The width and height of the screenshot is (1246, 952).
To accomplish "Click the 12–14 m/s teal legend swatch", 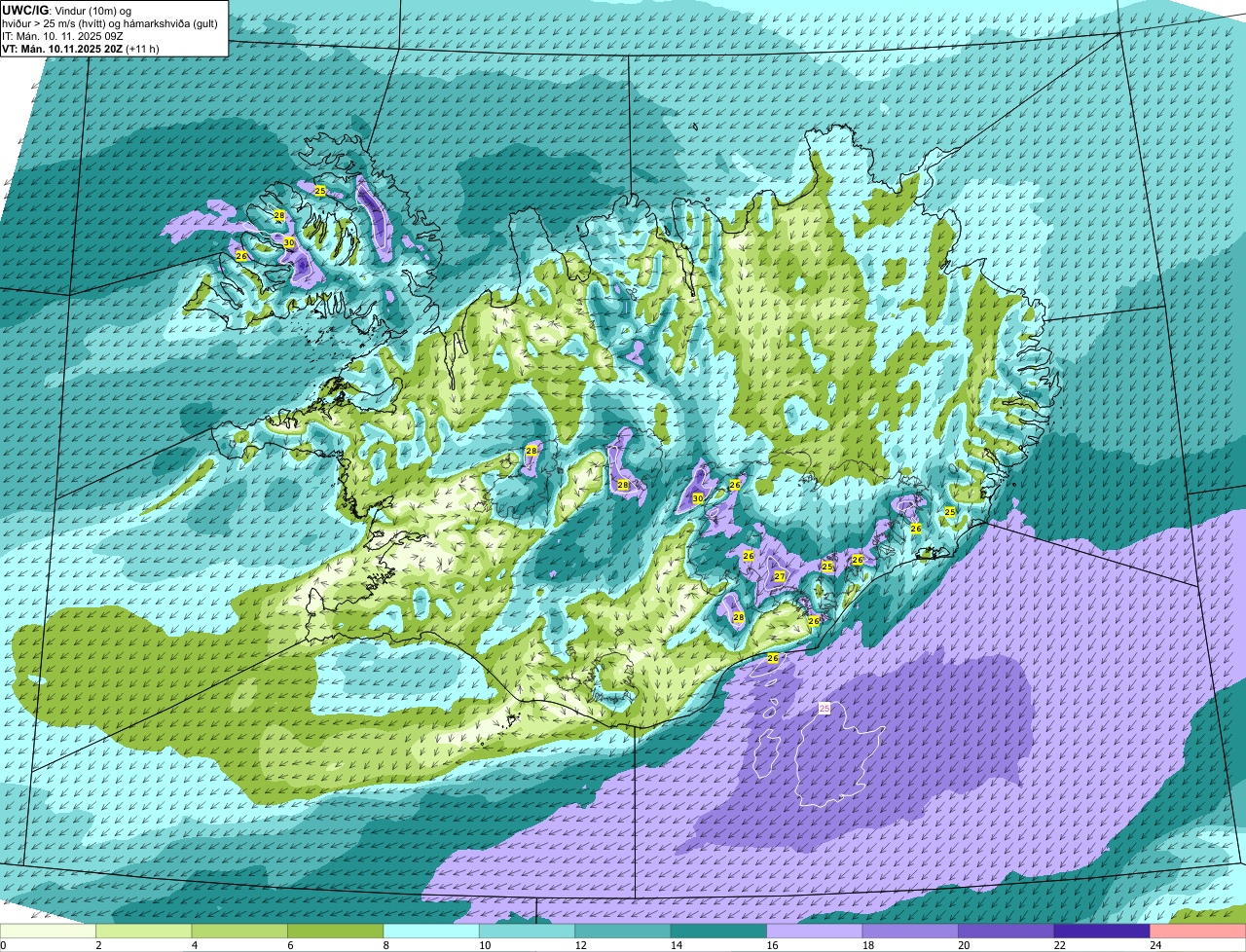I will [624, 931].
